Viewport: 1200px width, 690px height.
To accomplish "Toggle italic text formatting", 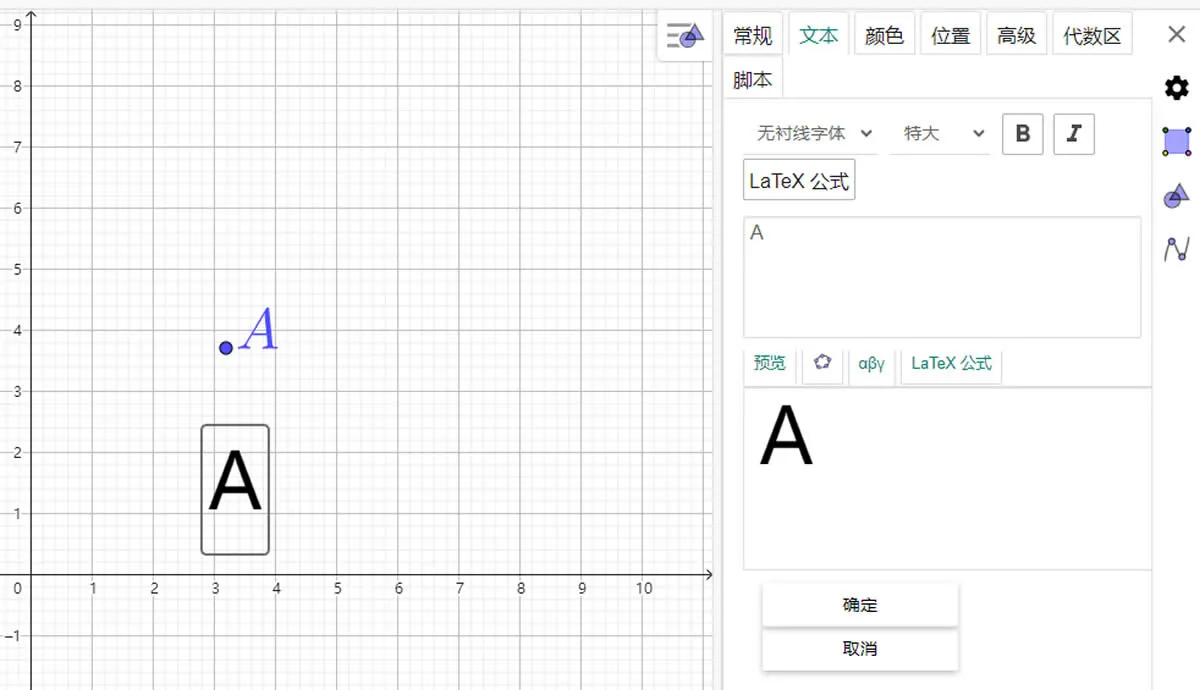I will click(1074, 134).
